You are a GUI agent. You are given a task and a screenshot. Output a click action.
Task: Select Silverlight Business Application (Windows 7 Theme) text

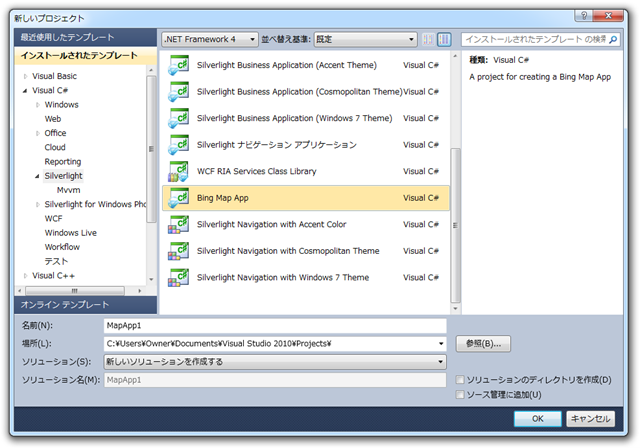point(294,118)
